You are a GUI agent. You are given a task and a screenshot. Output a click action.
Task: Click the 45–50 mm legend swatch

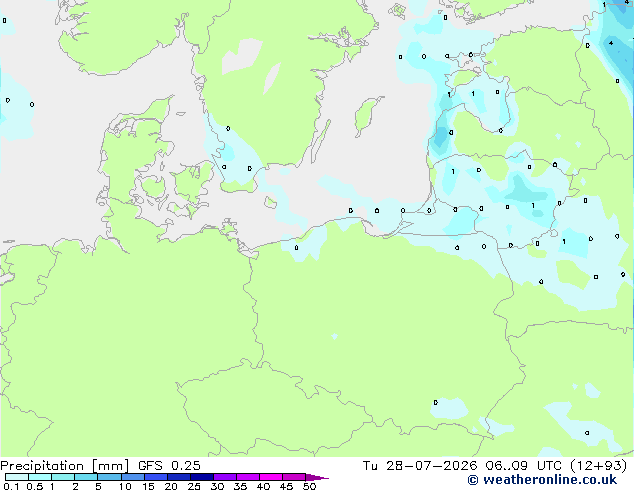294,477
